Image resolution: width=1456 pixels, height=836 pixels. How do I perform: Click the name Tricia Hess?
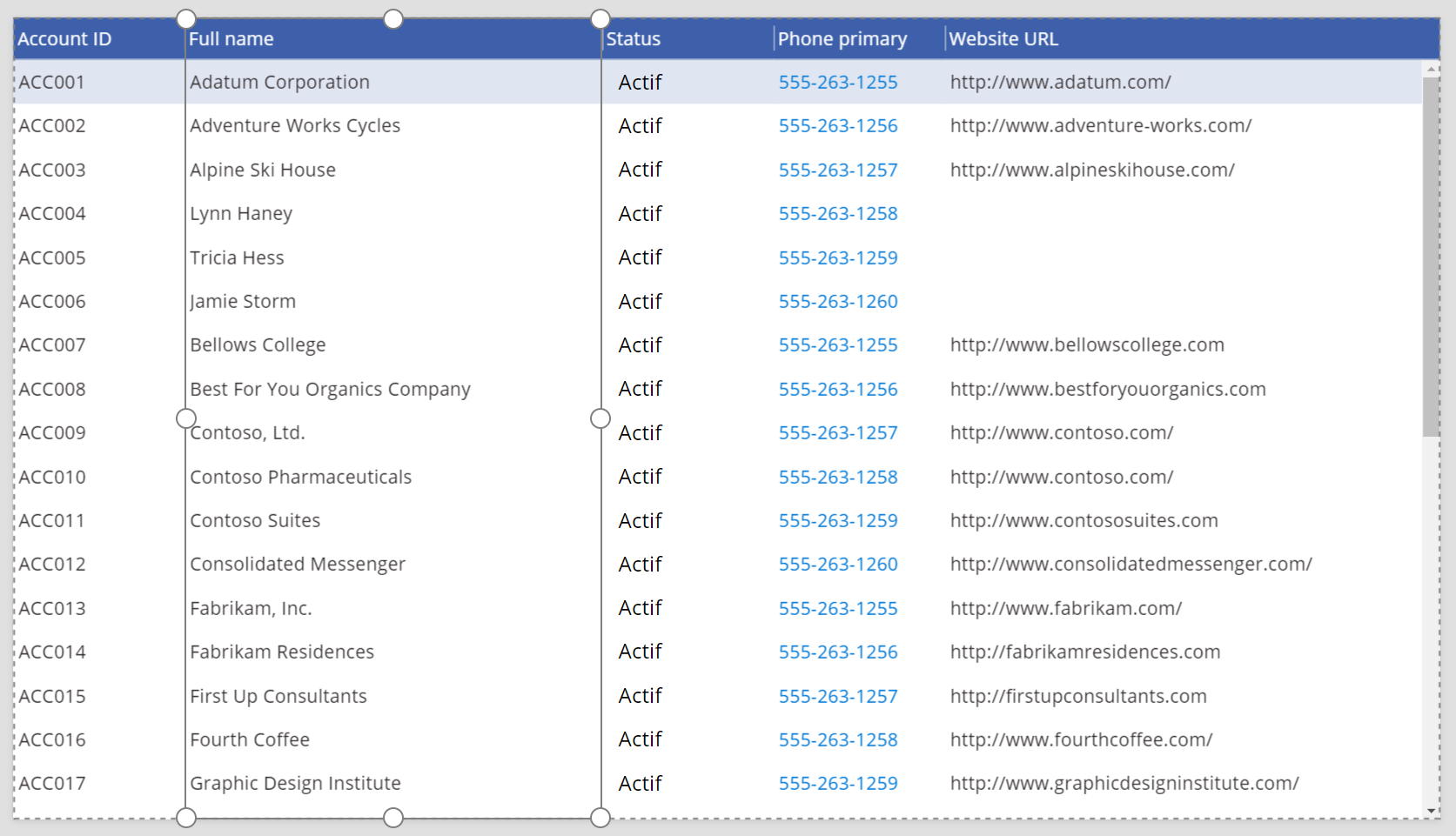pos(238,258)
